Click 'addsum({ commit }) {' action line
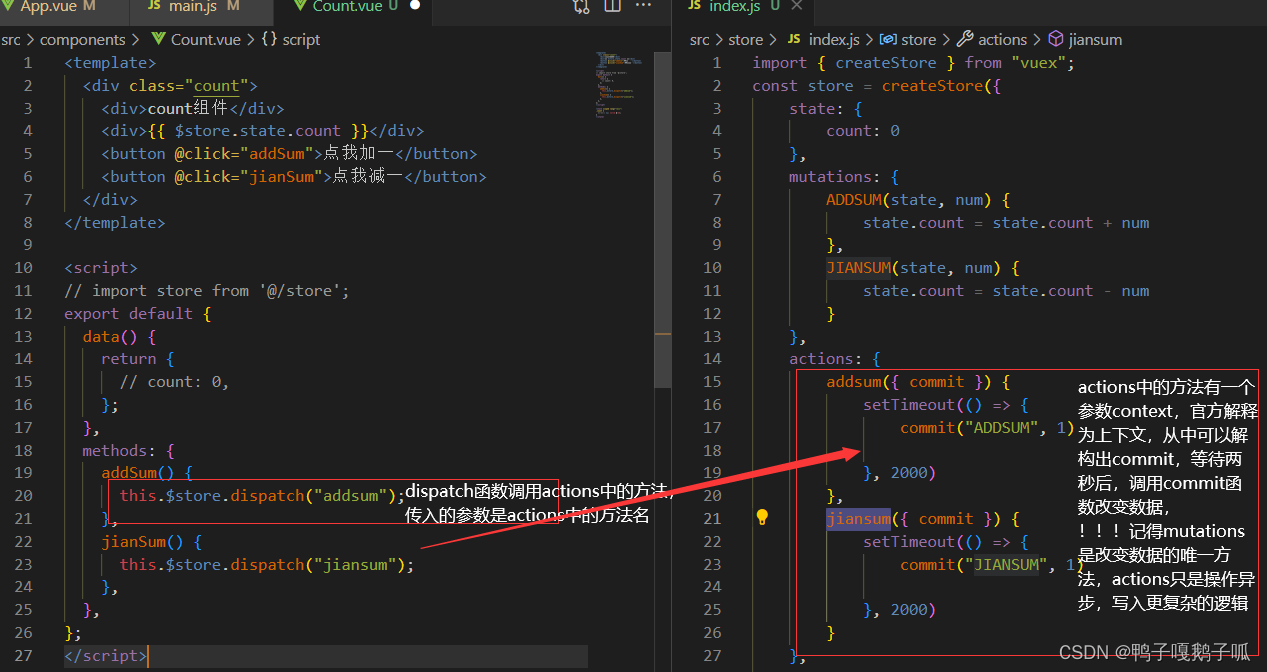Image resolution: width=1267 pixels, height=672 pixels. click(918, 381)
